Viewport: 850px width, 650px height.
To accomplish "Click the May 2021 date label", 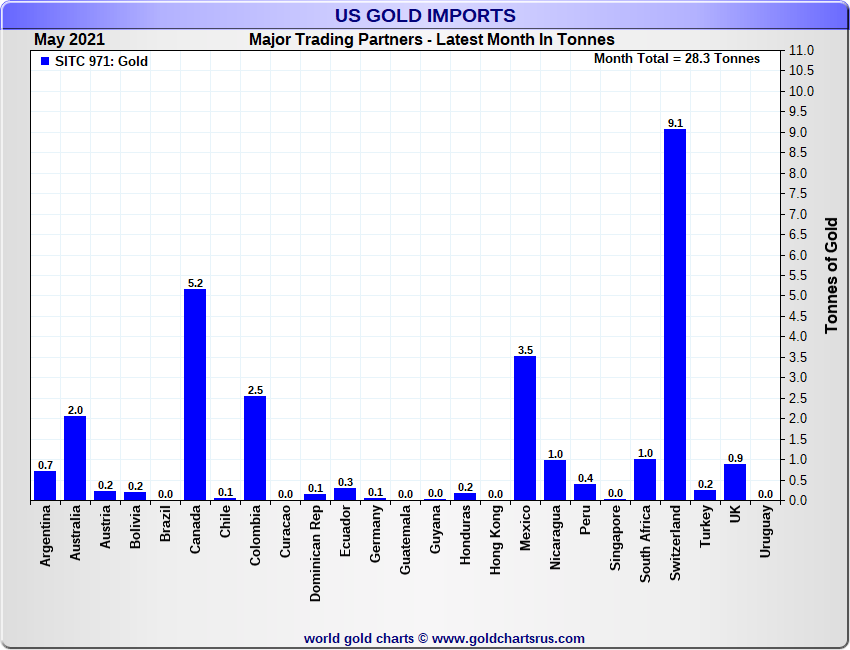I will (x=68, y=39).
